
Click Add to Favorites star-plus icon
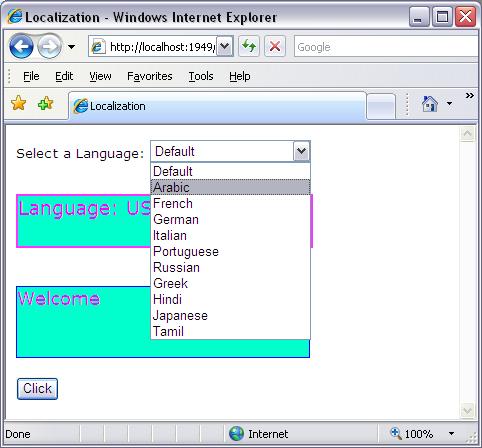46,103
